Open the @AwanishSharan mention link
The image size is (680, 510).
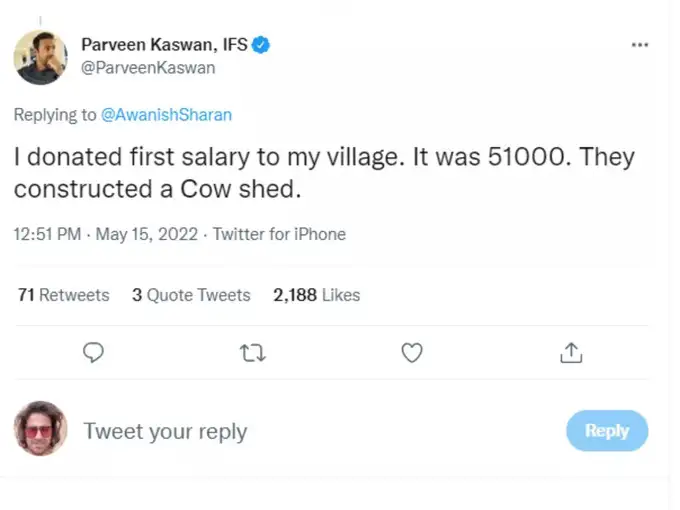tap(166, 114)
